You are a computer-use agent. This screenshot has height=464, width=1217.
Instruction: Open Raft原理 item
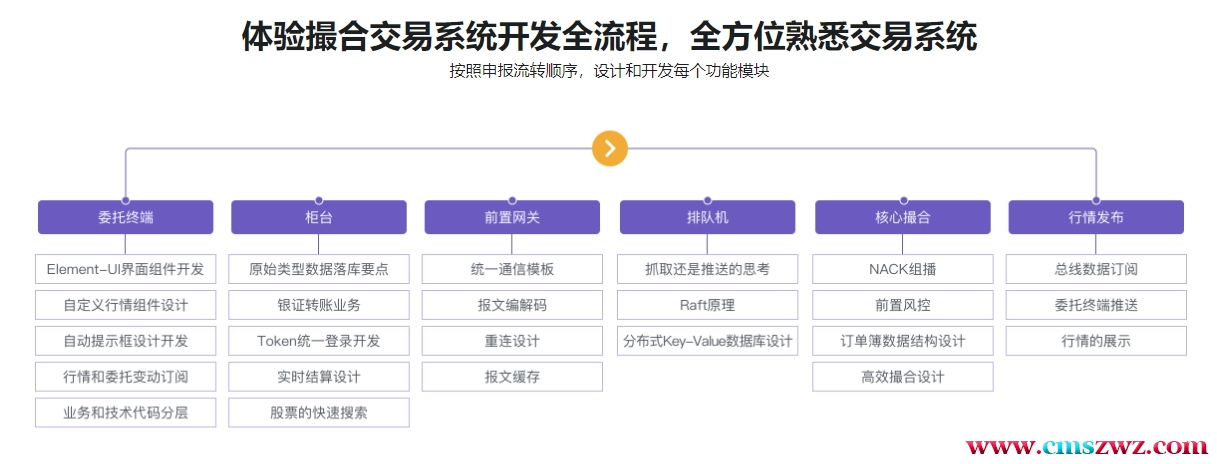[707, 305]
